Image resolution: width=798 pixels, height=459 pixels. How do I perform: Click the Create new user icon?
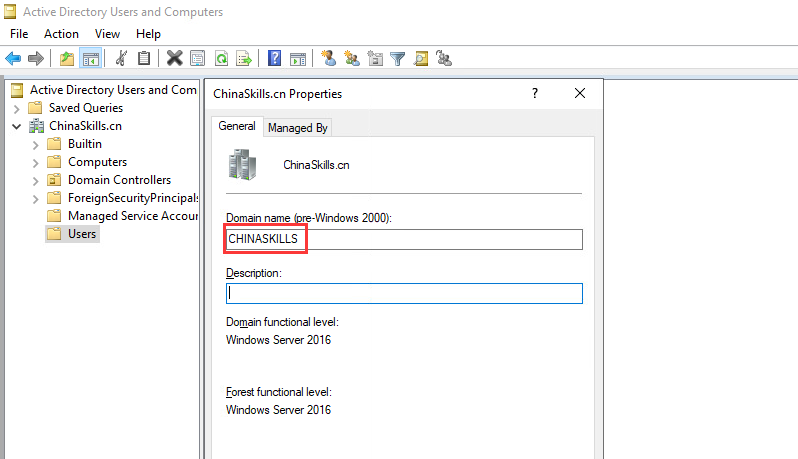pyautogui.click(x=329, y=59)
